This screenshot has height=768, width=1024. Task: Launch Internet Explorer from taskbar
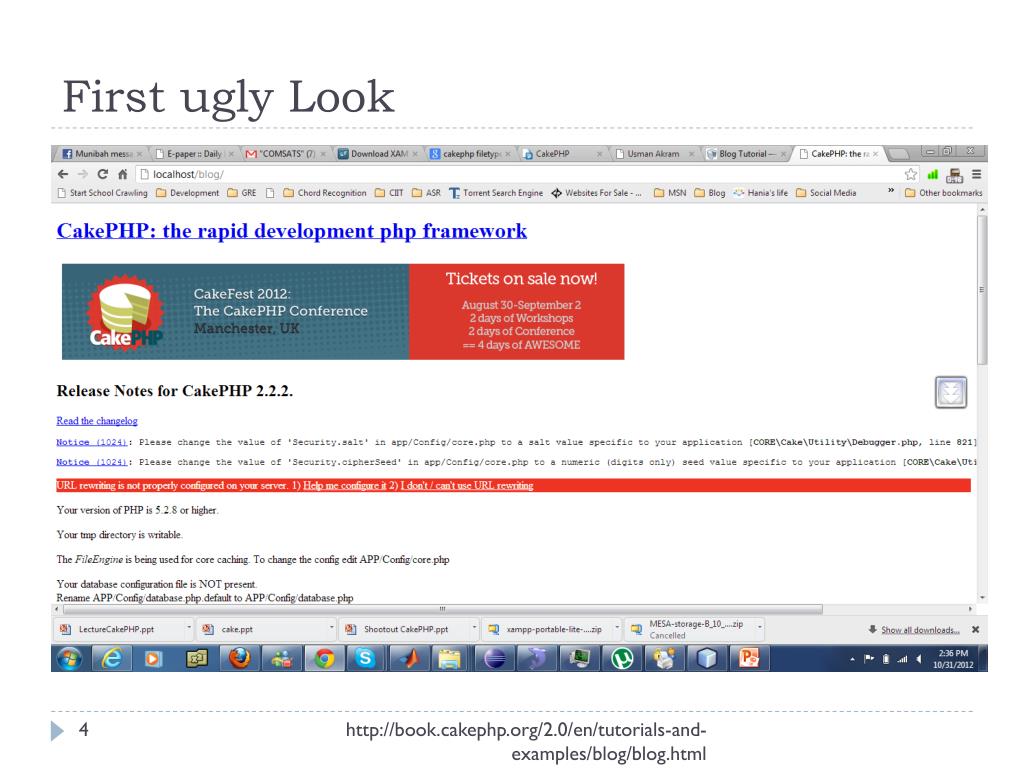112,659
